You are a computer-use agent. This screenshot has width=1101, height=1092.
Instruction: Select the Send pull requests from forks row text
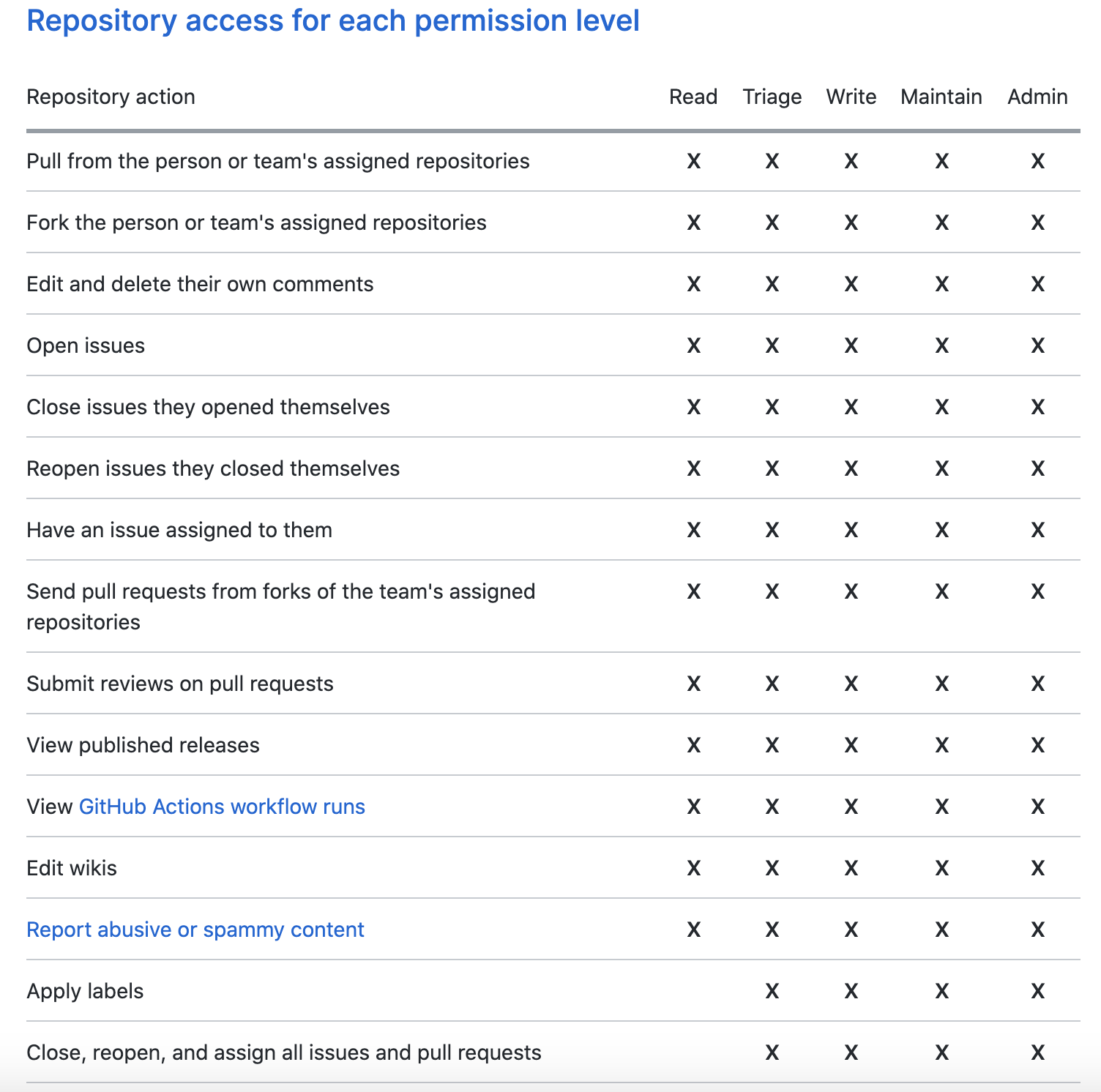click(x=281, y=607)
